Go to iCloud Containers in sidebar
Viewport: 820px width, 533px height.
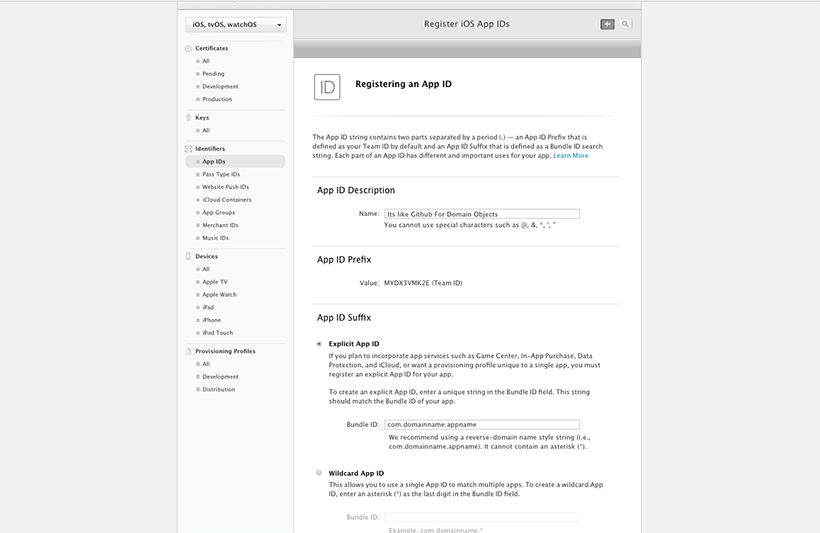click(x=227, y=200)
